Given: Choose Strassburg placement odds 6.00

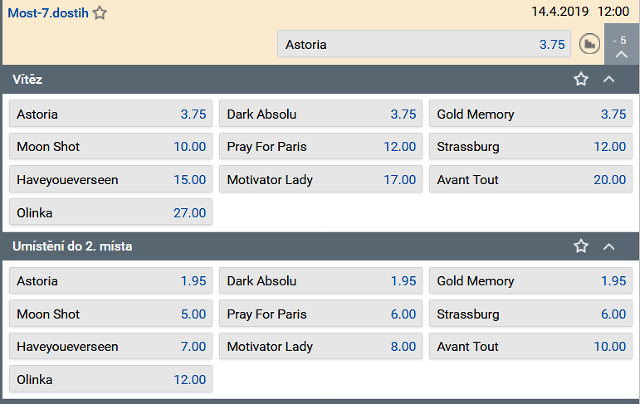Looking at the screenshot, I should (531, 314).
